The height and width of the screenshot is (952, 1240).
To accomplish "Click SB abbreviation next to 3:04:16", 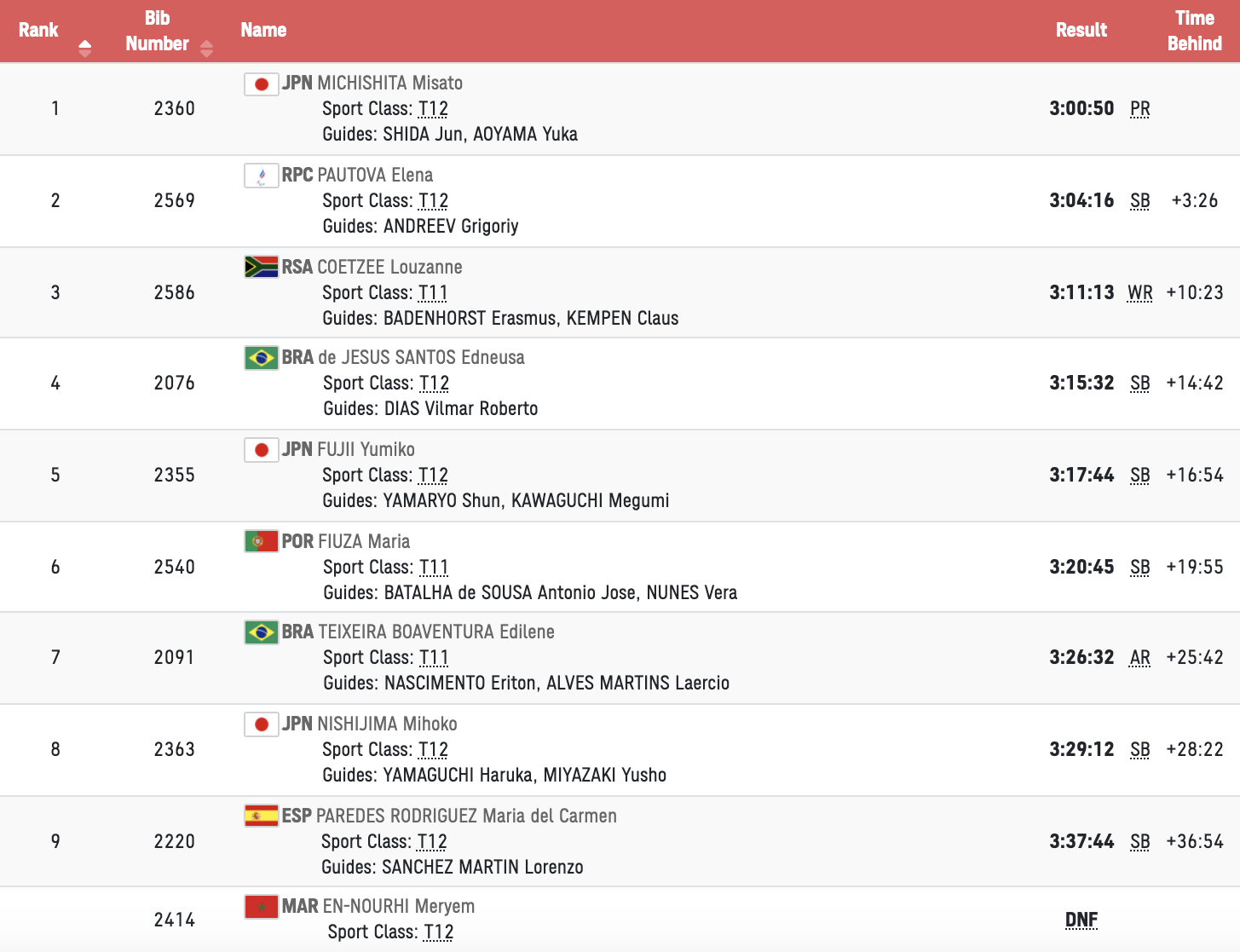I will click(x=1139, y=201).
